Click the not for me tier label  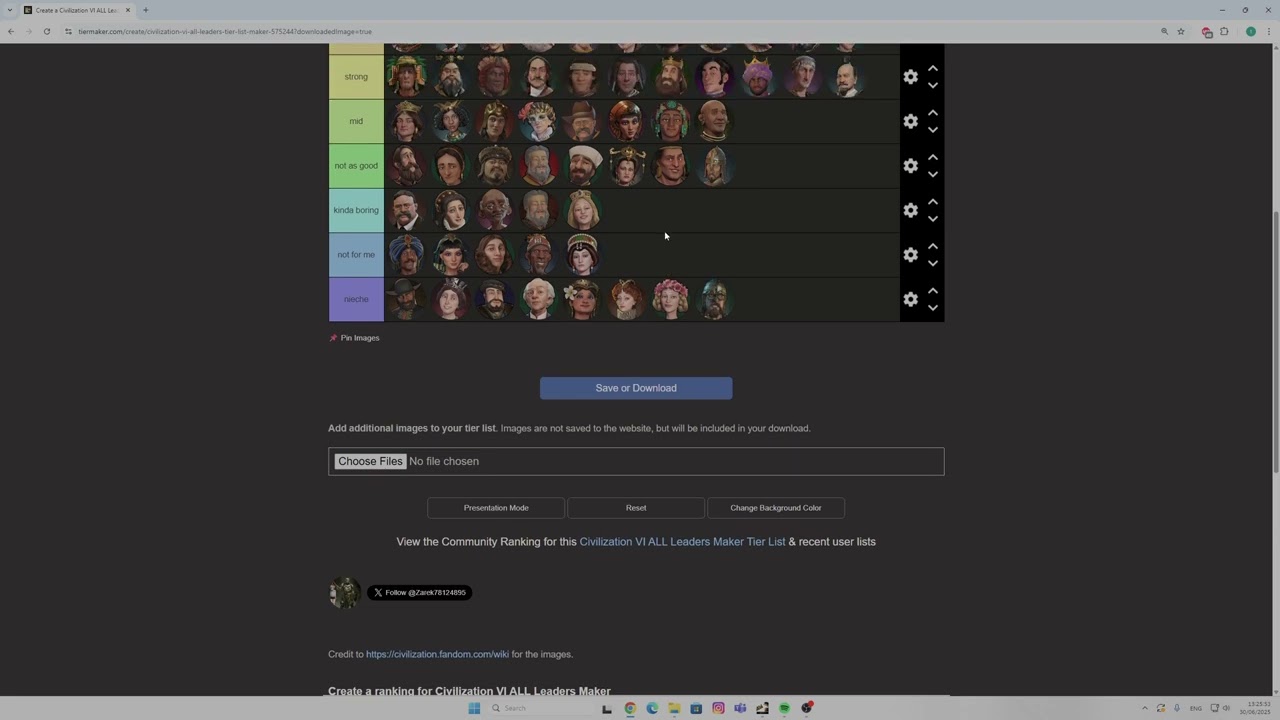pyautogui.click(x=356, y=255)
